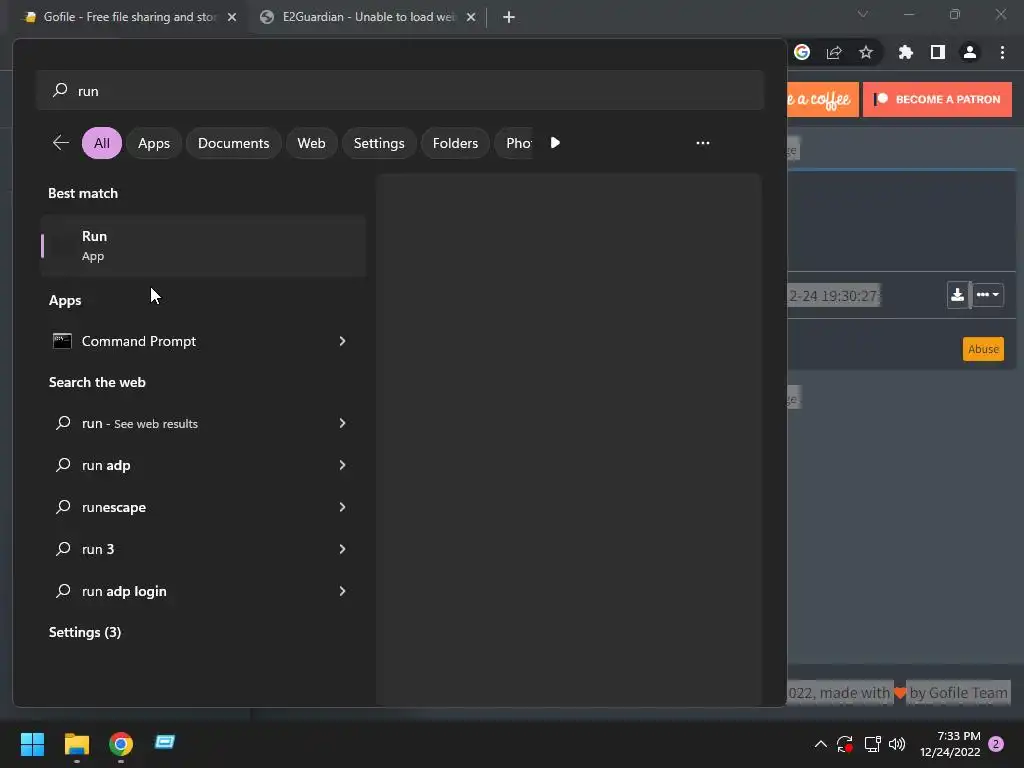Image resolution: width=1024 pixels, height=768 pixels.
Task: Open the network tray icon
Action: (x=872, y=743)
